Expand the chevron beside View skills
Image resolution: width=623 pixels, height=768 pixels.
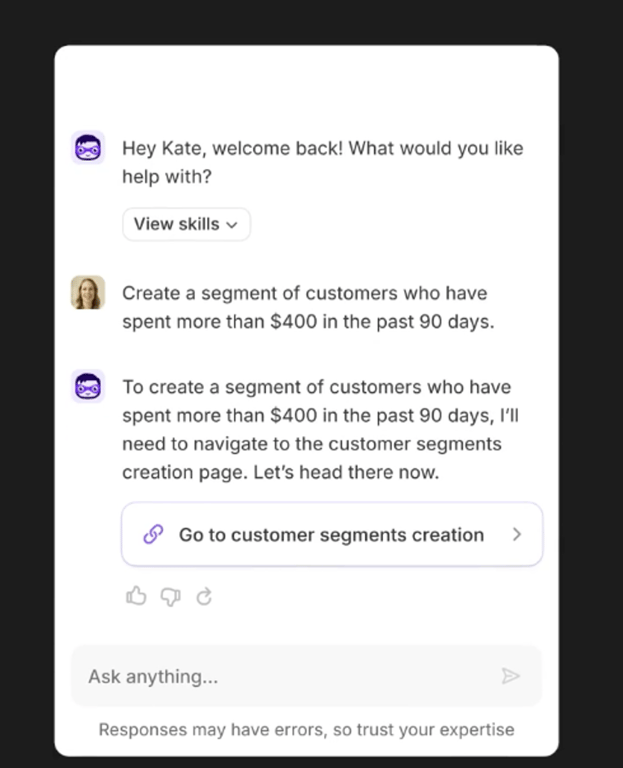[232, 225]
